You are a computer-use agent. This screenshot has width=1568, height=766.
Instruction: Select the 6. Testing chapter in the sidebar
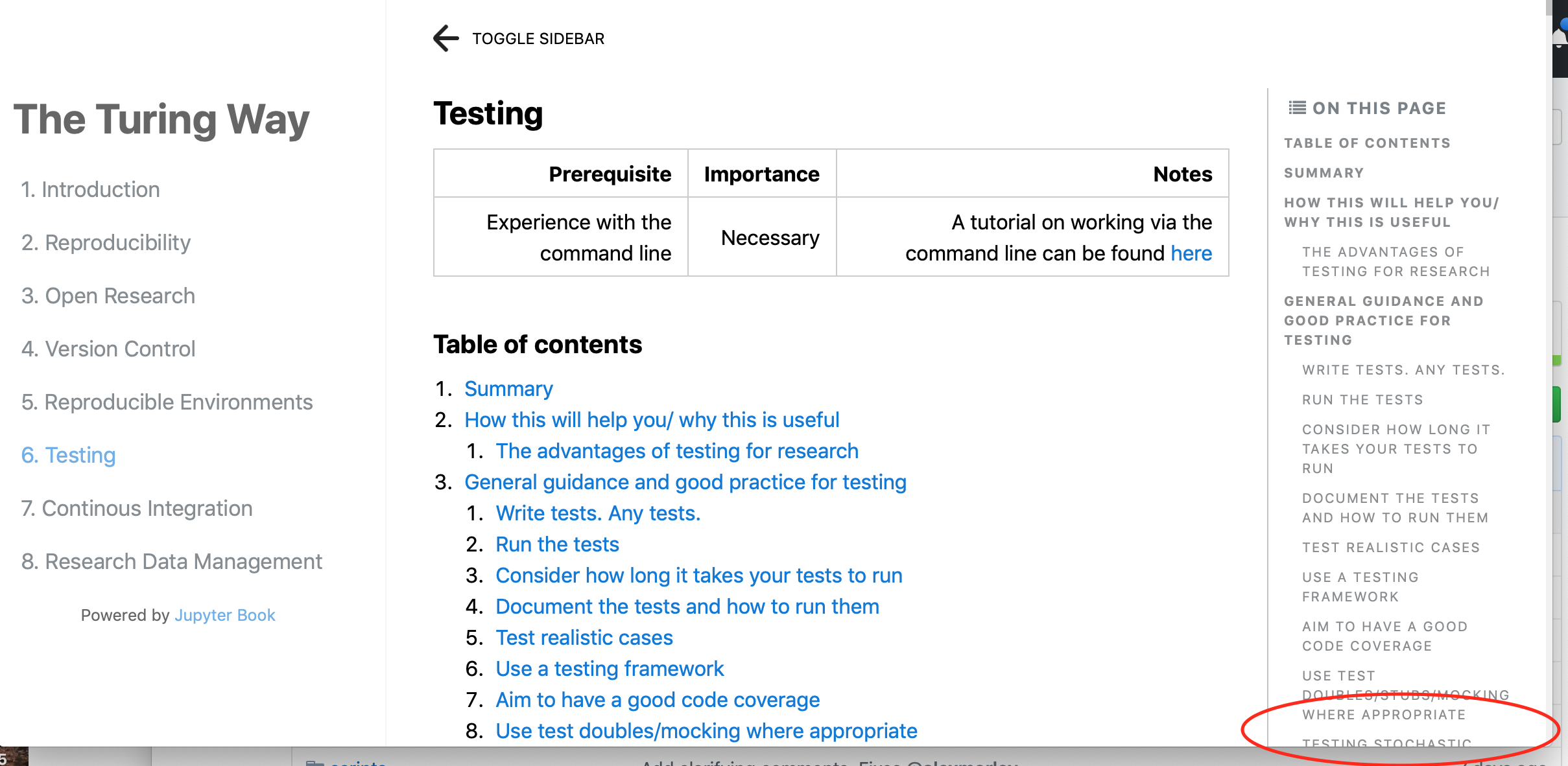click(67, 455)
